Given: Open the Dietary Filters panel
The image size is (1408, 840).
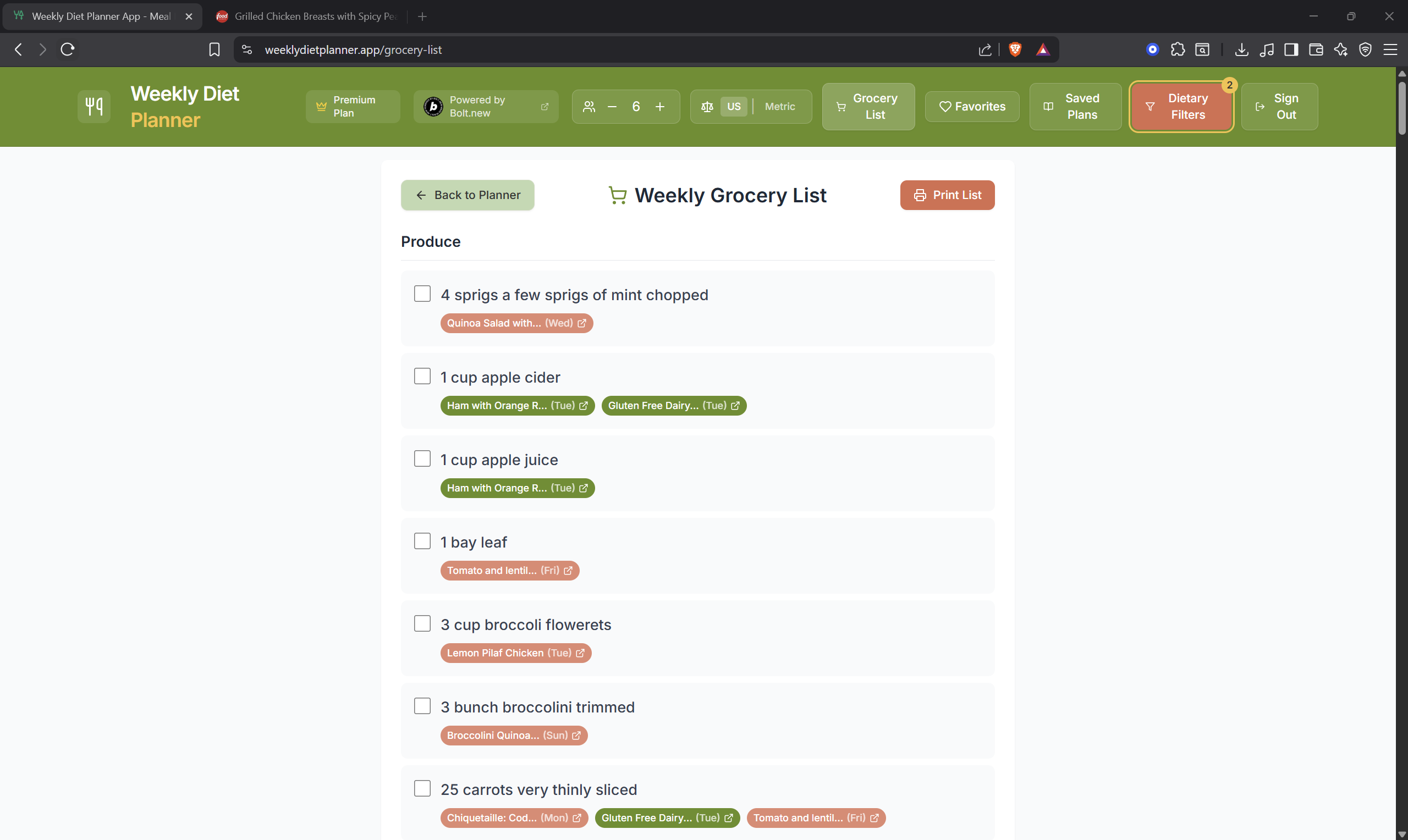Looking at the screenshot, I should pos(1181,107).
